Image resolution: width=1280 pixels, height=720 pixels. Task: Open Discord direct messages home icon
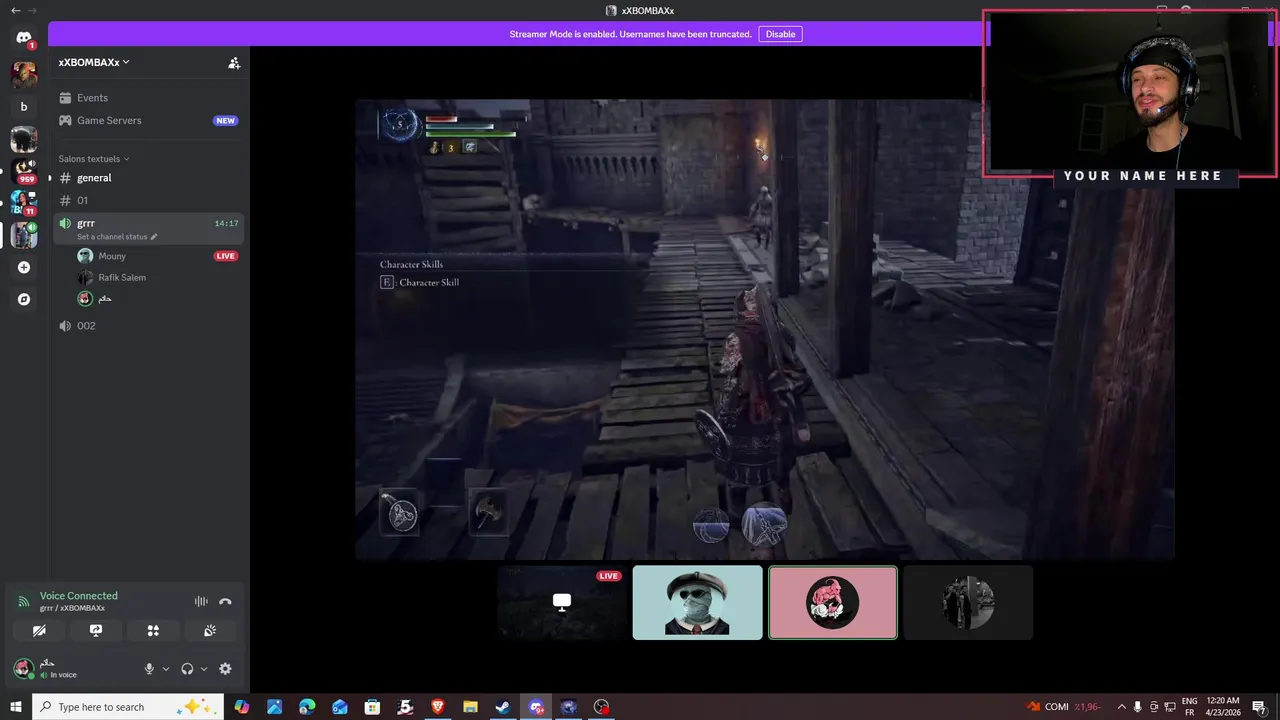click(x=24, y=38)
